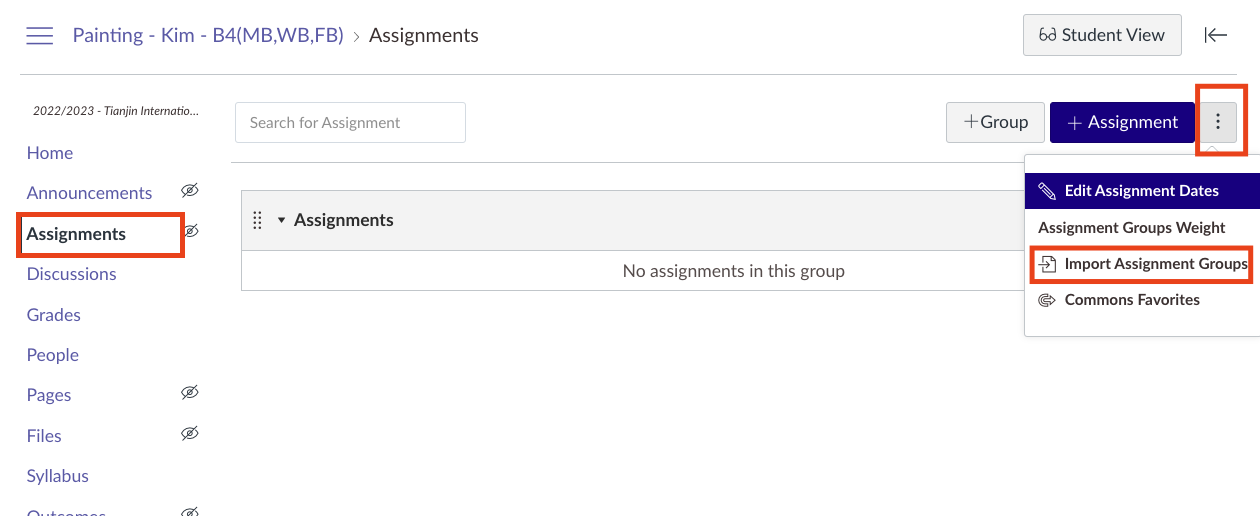Collapse the Assignments group triangle
This screenshot has width=1260, height=516.
tap(282, 220)
